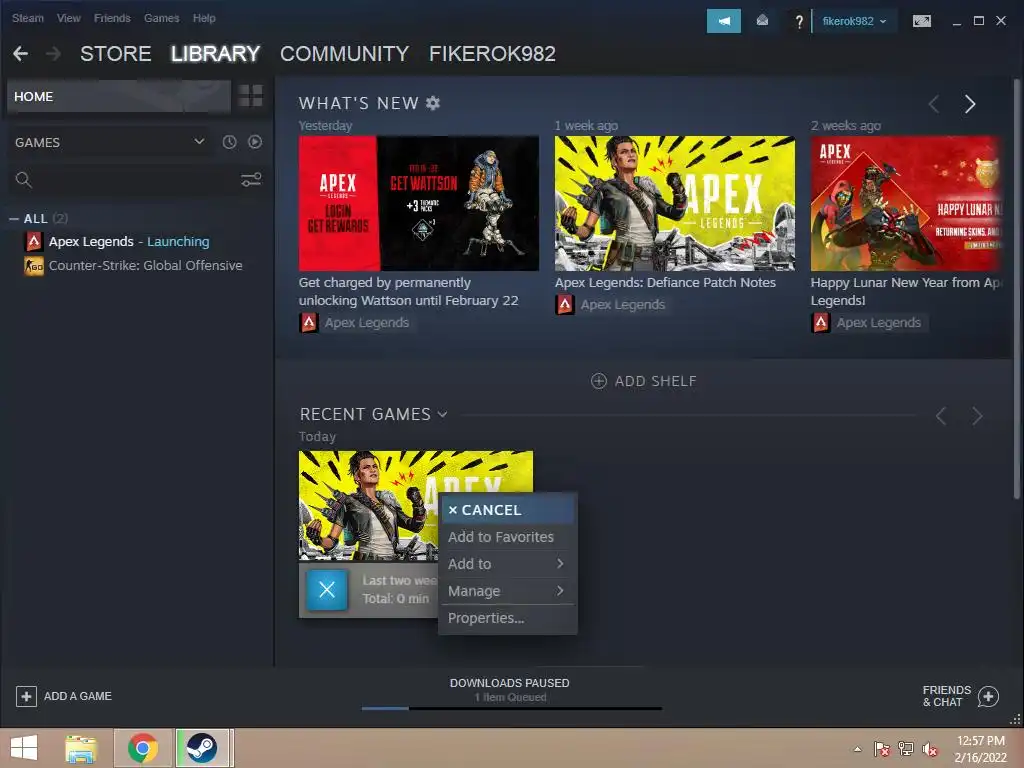This screenshot has width=1024, height=768.
Task: Open the inbox envelope icon
Action: click(762, 21)
